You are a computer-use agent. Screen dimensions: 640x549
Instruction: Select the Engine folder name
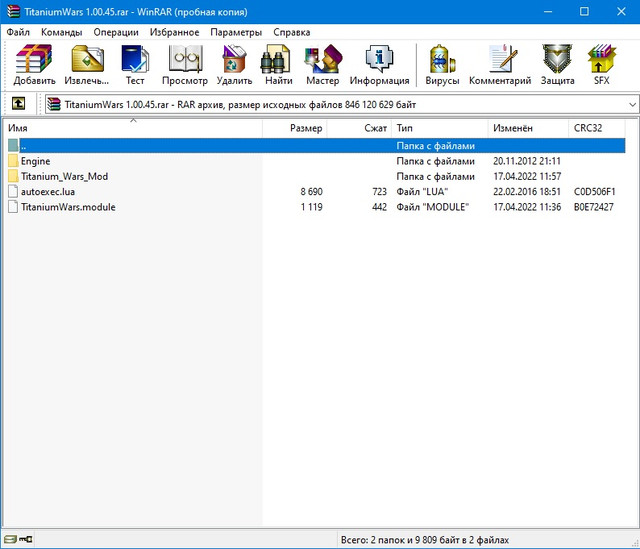36,161
